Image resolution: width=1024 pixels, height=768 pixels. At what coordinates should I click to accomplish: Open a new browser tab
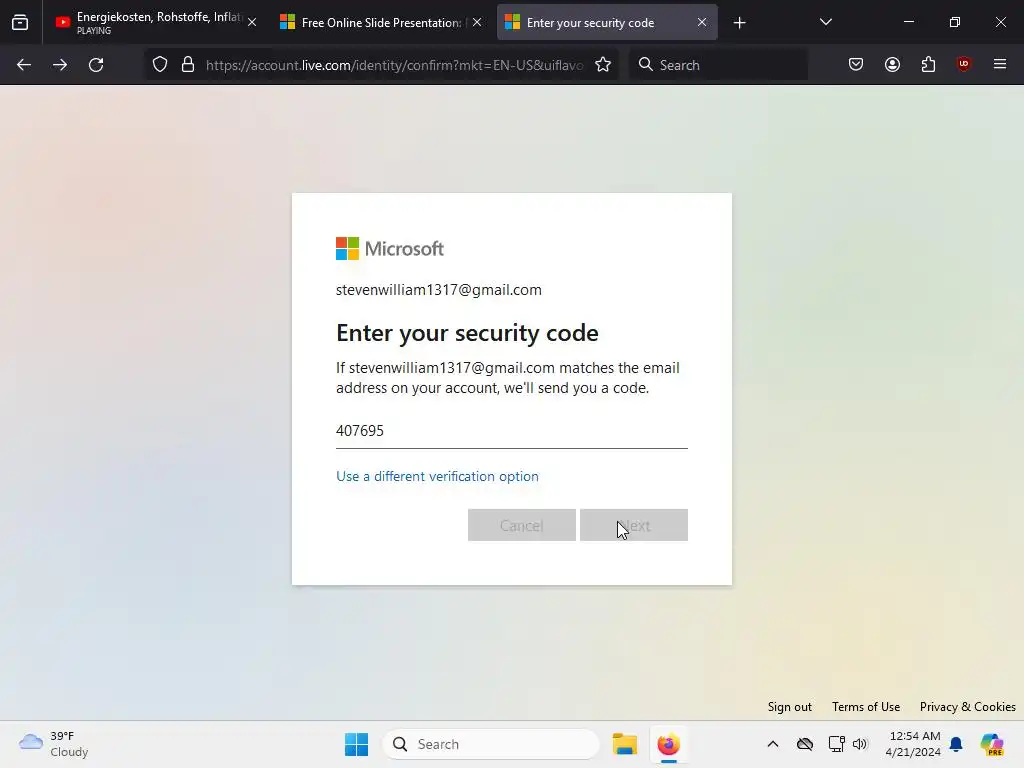click(739, 23)
